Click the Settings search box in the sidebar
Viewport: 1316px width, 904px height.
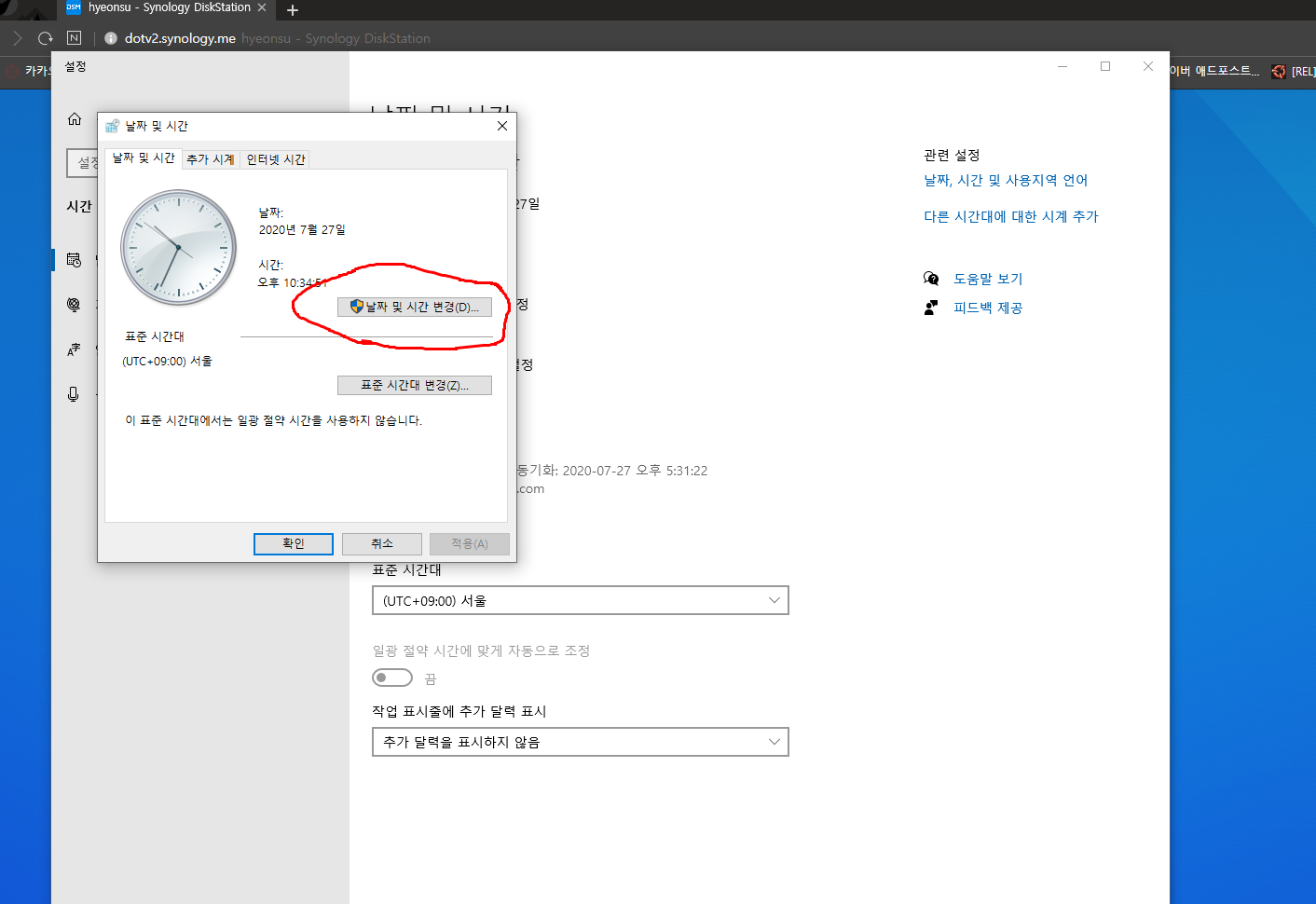pos(83,163)
